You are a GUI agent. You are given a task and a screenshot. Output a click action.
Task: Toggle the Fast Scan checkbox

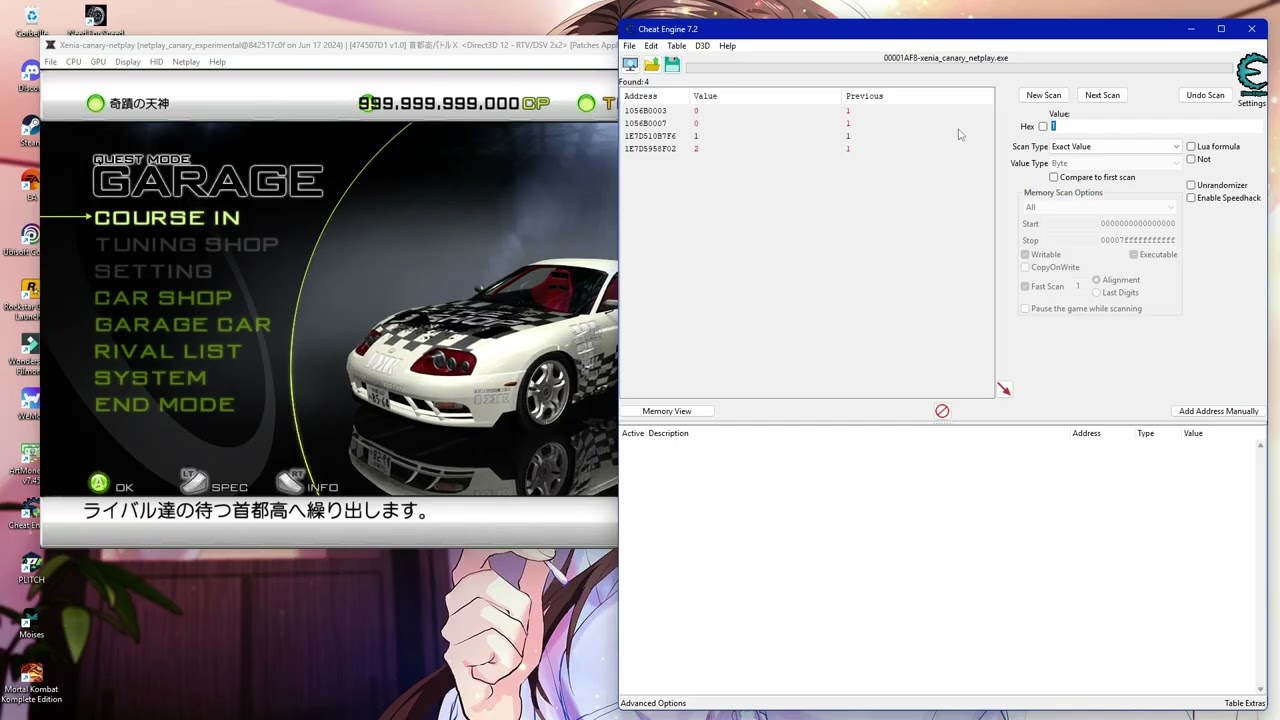coord(1025,287)
